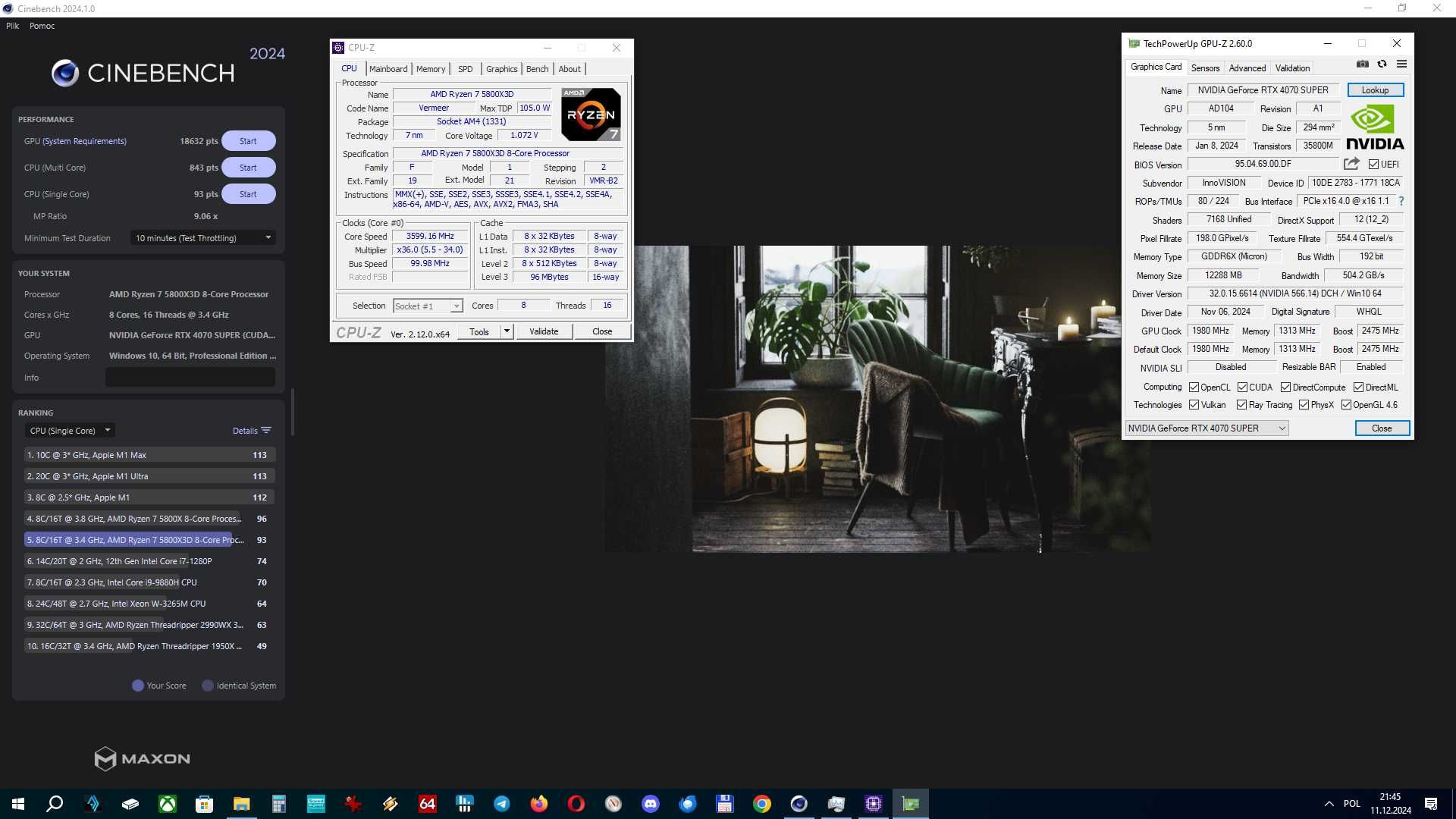Image resolution: width=1456 pixels, height=819 pixels.
Task: Export the BIOS using the share arrow icon
Action: click(x=1351, y=164)
